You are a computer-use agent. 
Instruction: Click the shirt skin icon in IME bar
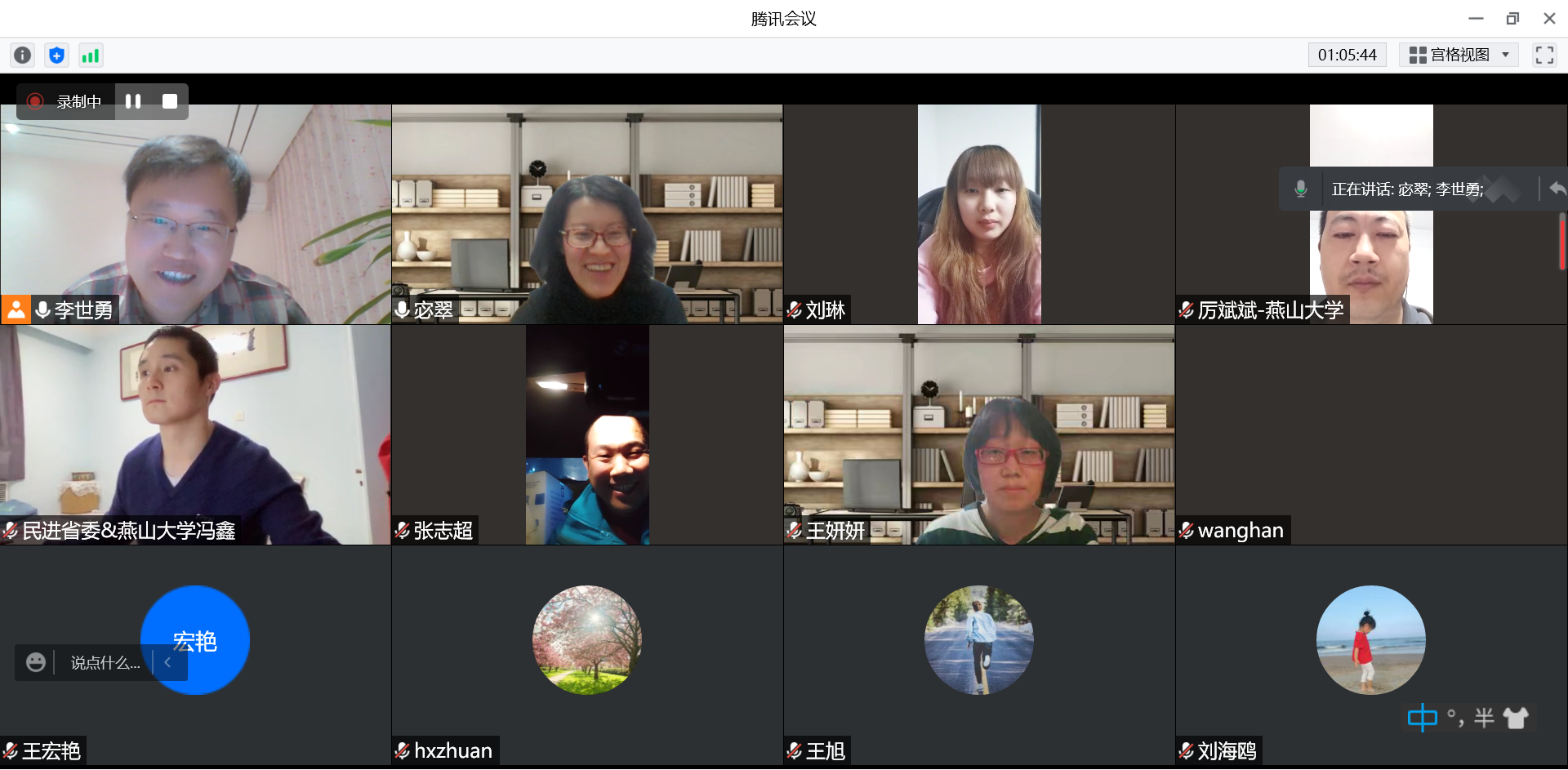[1515, 718]
